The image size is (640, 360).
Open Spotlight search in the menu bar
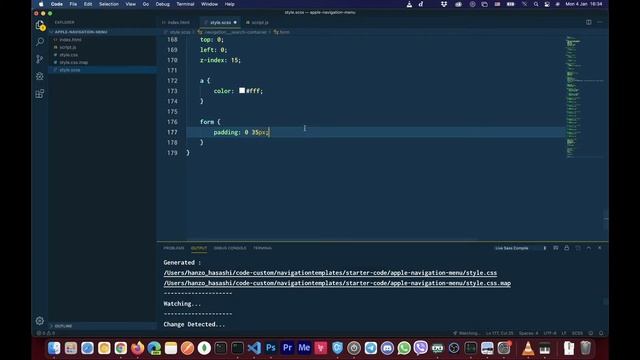tap(536, 4)
